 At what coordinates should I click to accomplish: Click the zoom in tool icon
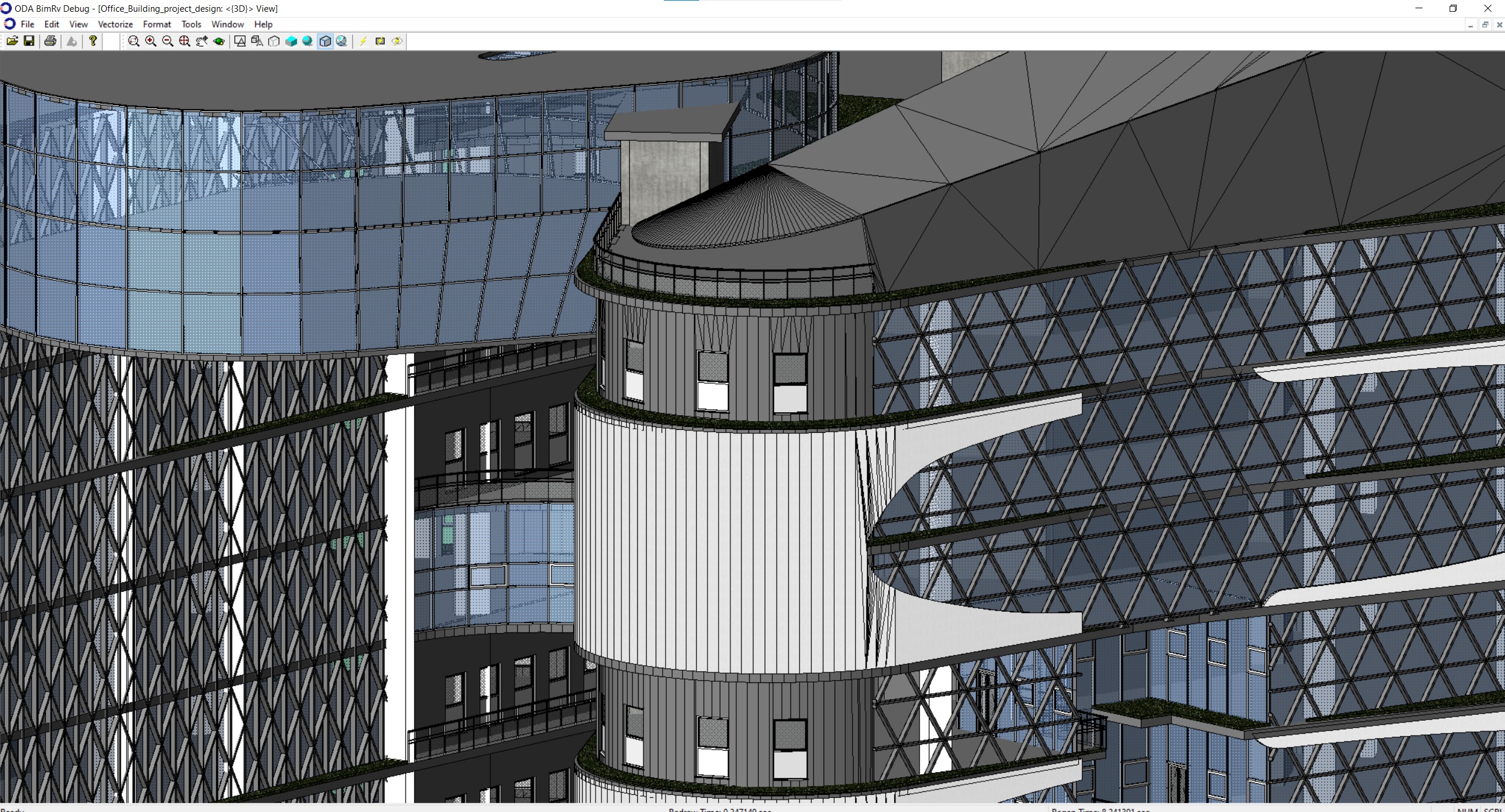(x=150, y=41)
